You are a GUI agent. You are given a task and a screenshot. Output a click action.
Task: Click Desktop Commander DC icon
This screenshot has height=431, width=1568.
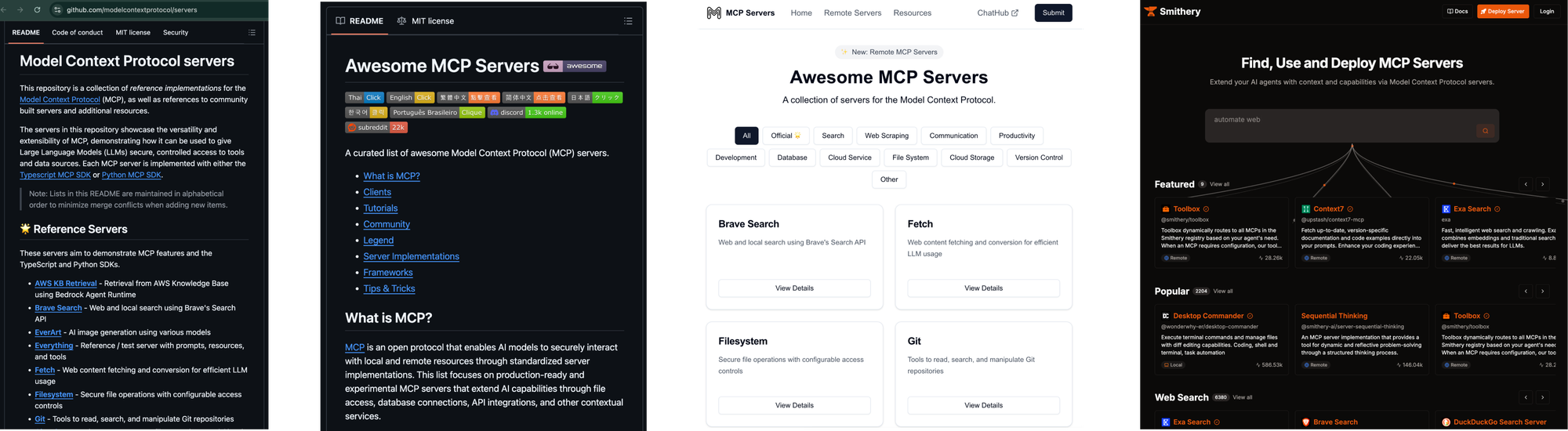(1166, 316)
